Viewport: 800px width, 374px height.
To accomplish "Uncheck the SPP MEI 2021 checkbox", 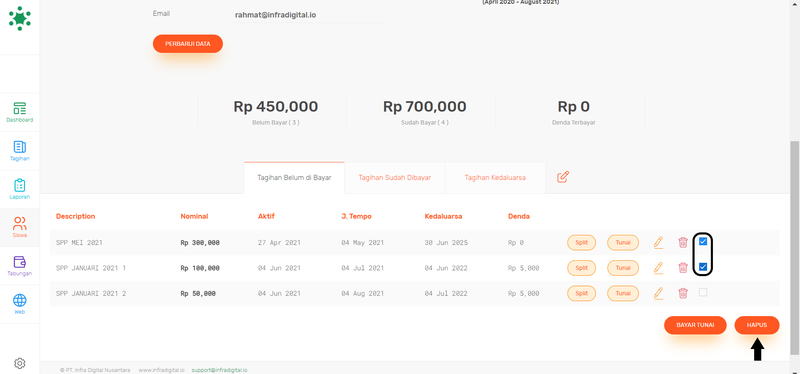I will [703, 241].
